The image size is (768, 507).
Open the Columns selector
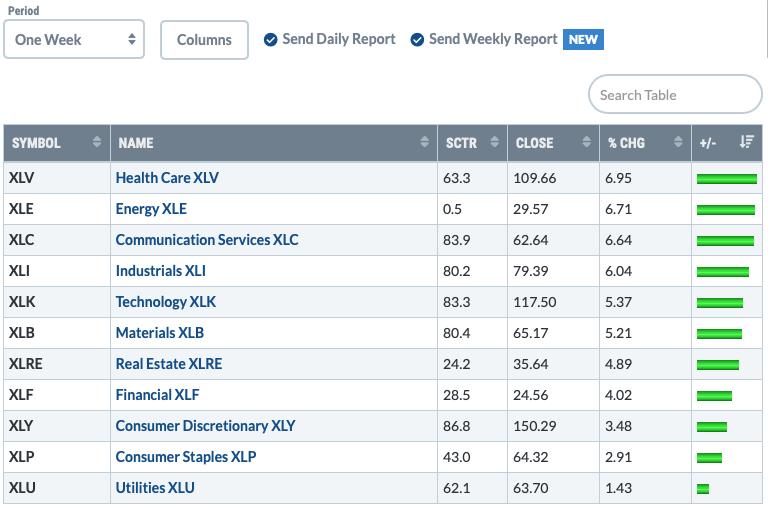[204, 40]
